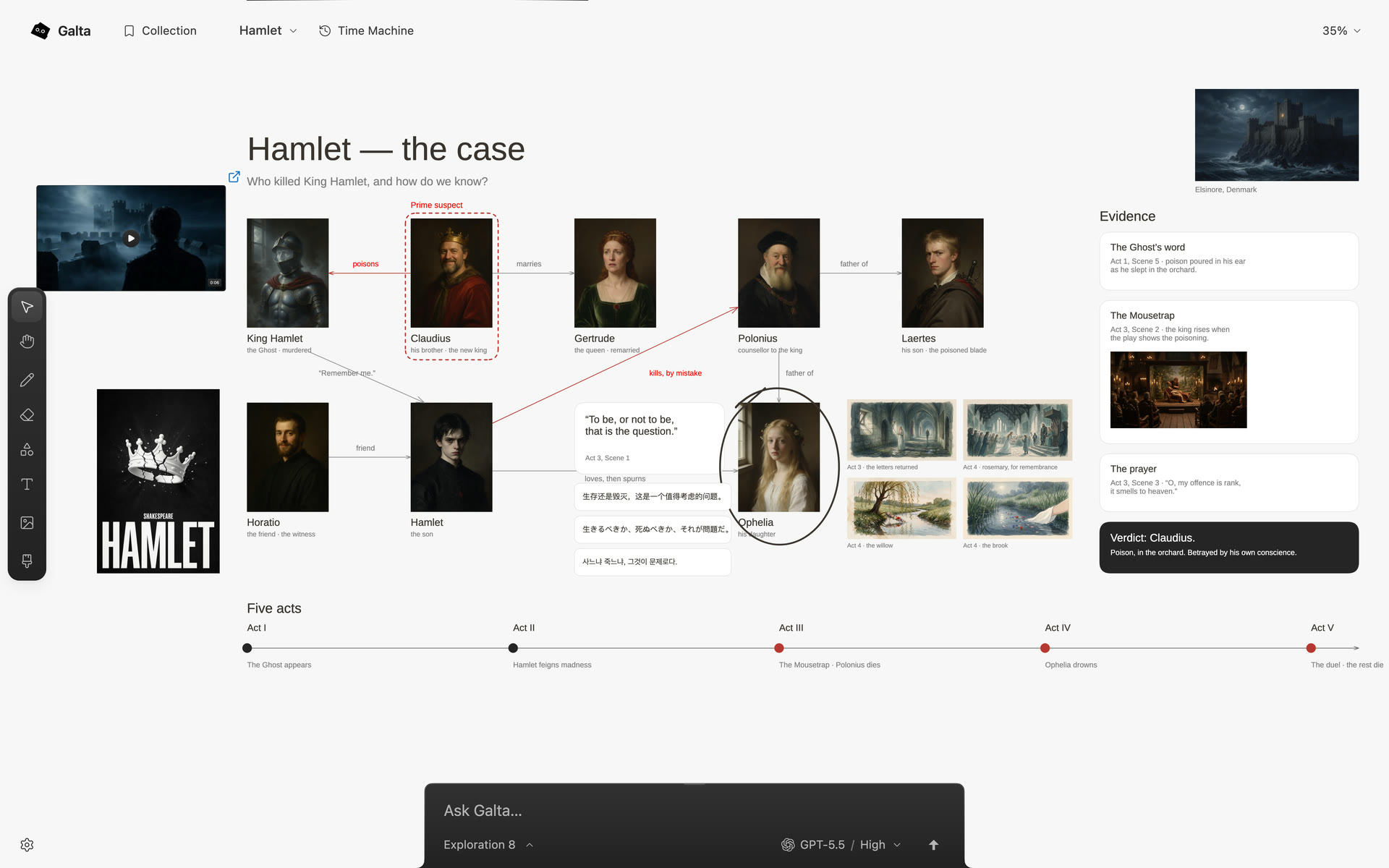Open the Hamlet board dropdown
The height and width of the screenshot is (868, 1389).
268,30
